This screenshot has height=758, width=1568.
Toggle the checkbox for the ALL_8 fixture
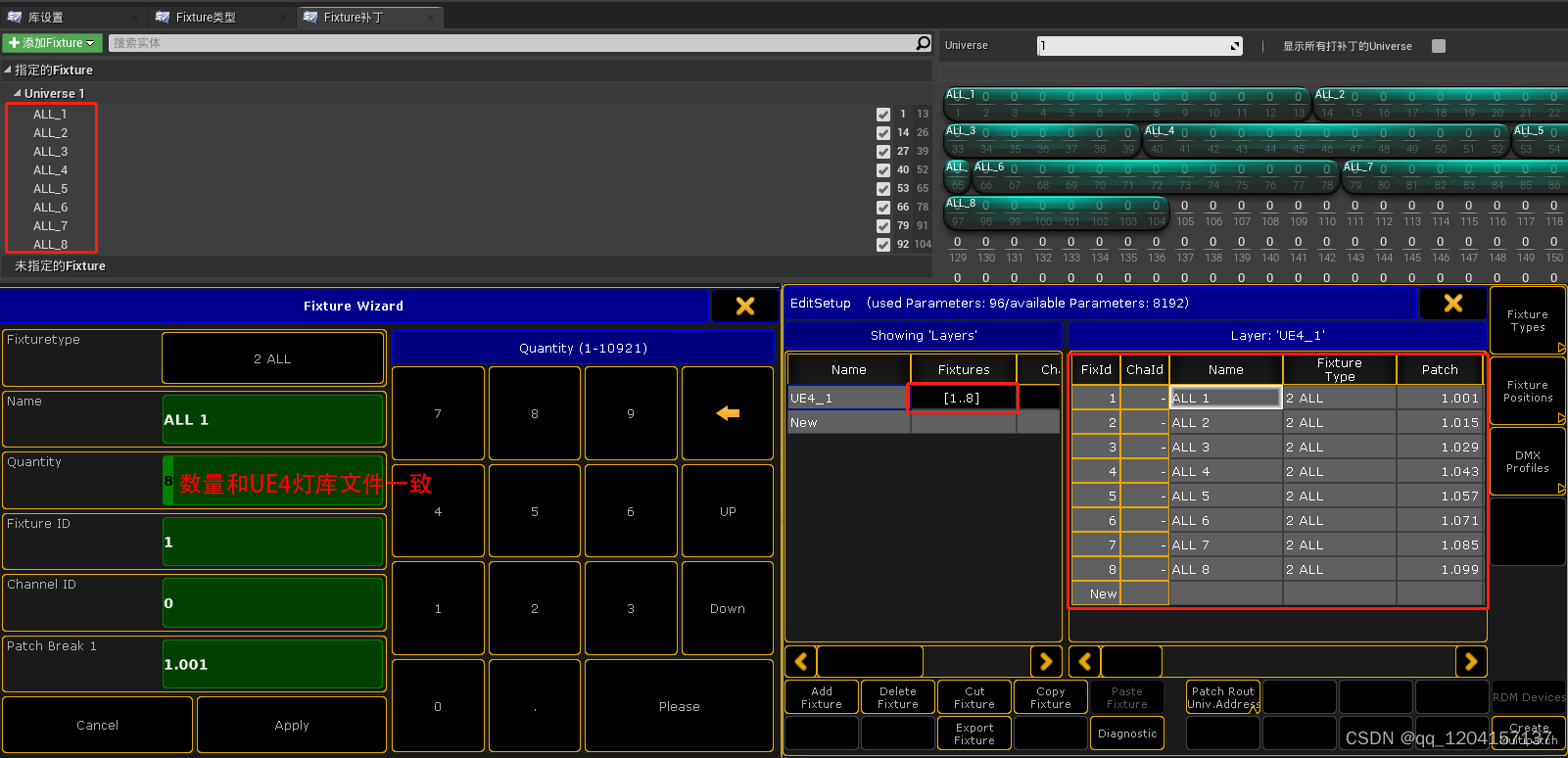point(883,244)
